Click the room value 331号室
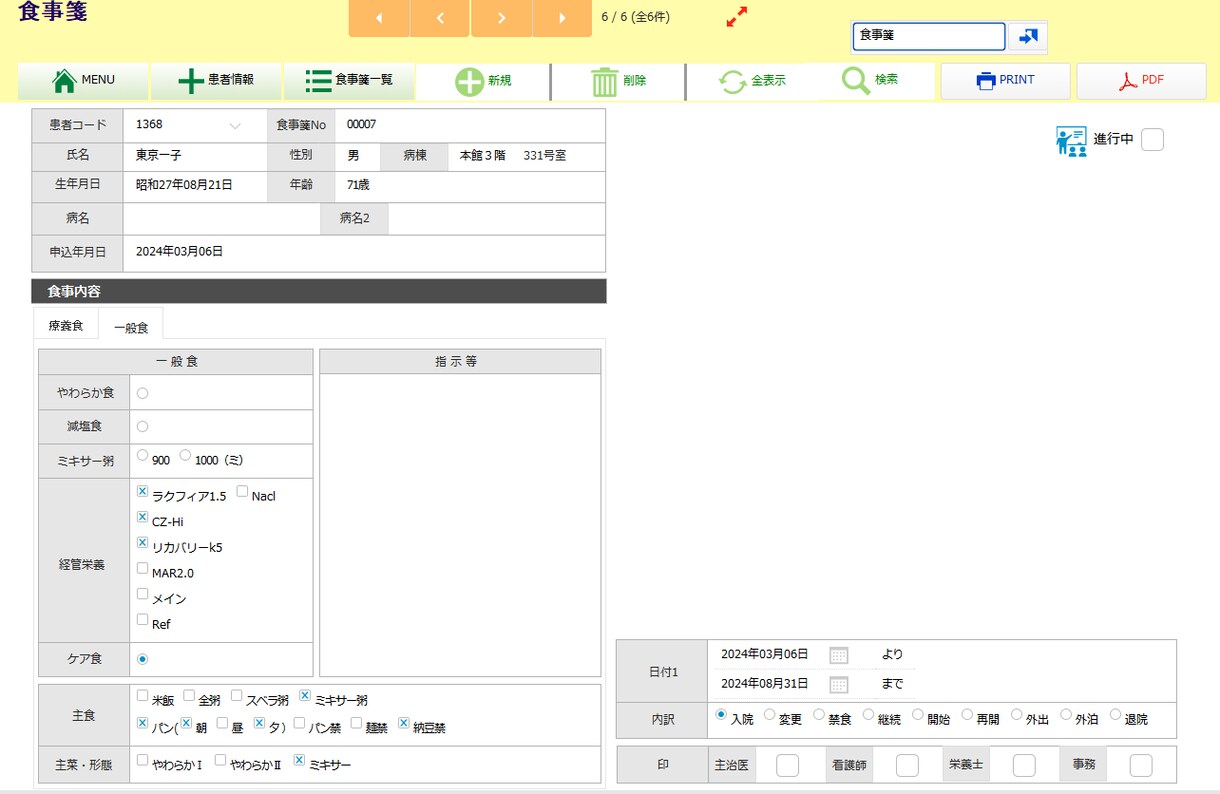 [x=545, y=156]
